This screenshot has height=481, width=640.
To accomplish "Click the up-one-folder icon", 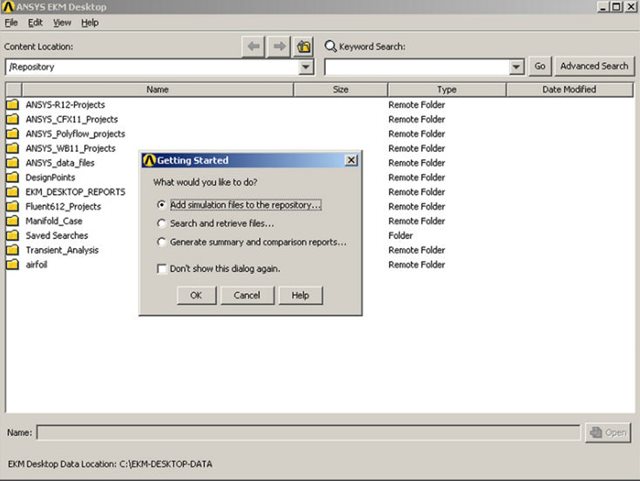I will [x=303, y=47].
